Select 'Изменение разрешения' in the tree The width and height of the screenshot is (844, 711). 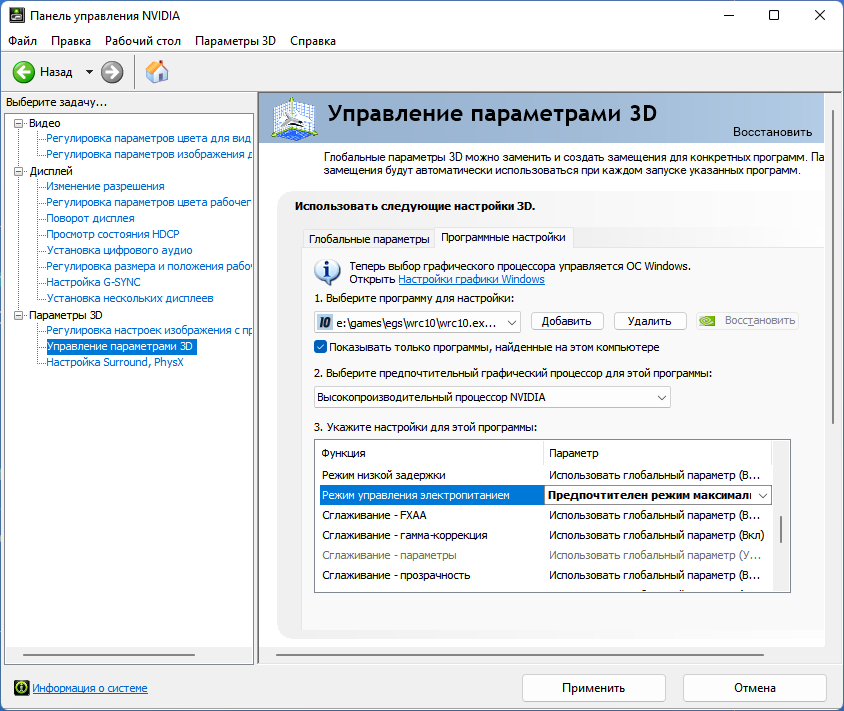[x=106, y=186]
